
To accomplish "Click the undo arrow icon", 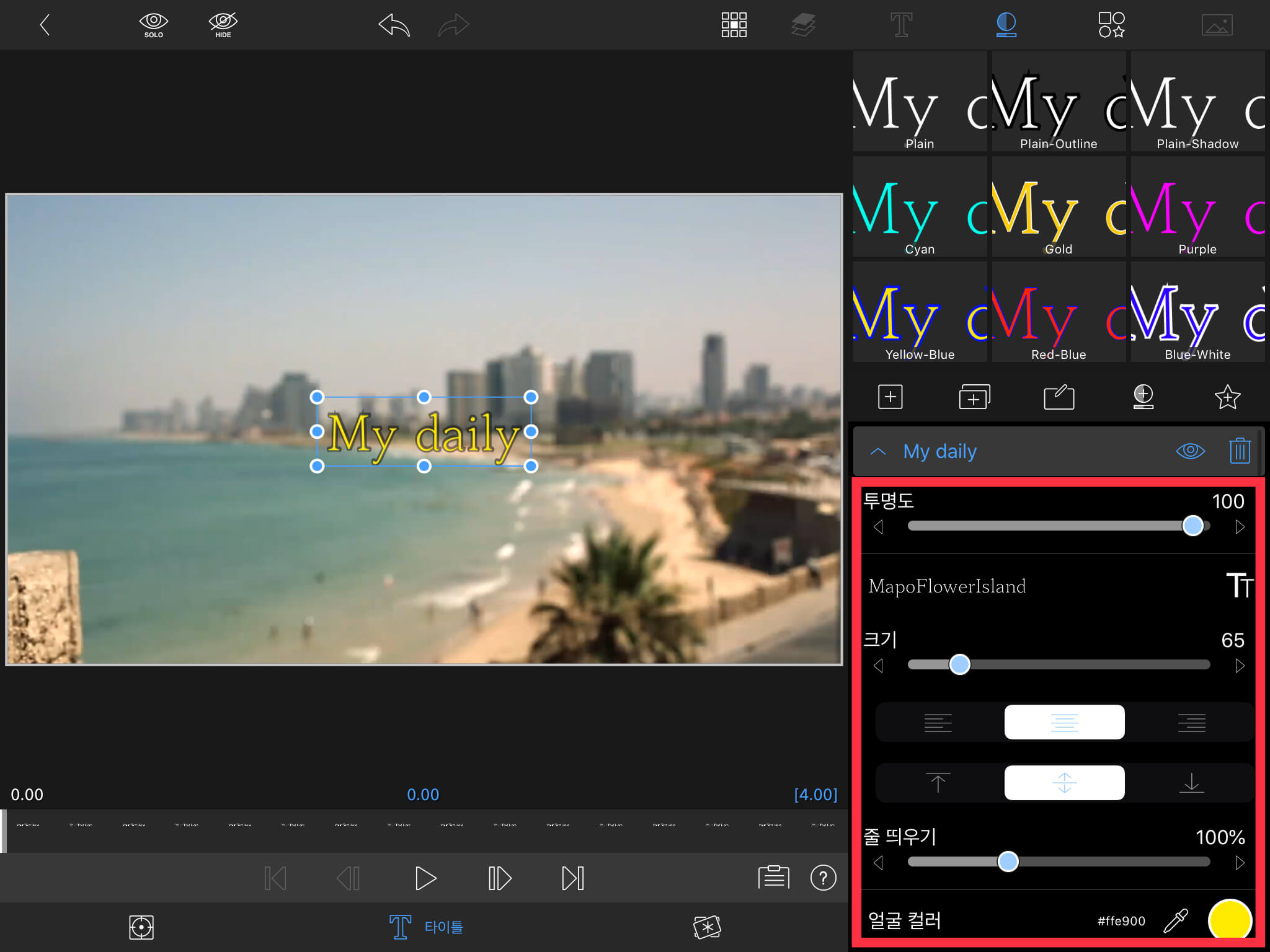I will click(394, 25).
